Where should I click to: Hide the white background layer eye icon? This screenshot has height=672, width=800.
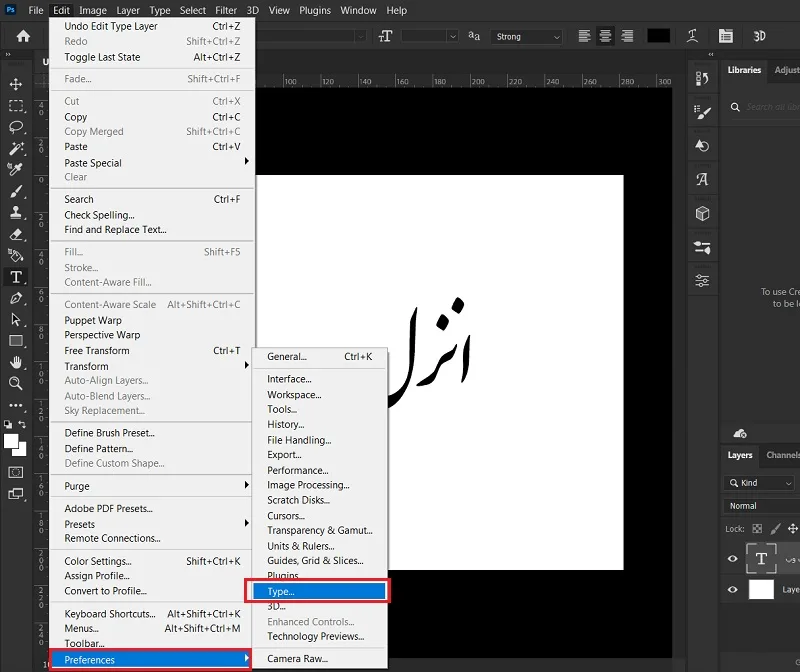pos(733,590)
